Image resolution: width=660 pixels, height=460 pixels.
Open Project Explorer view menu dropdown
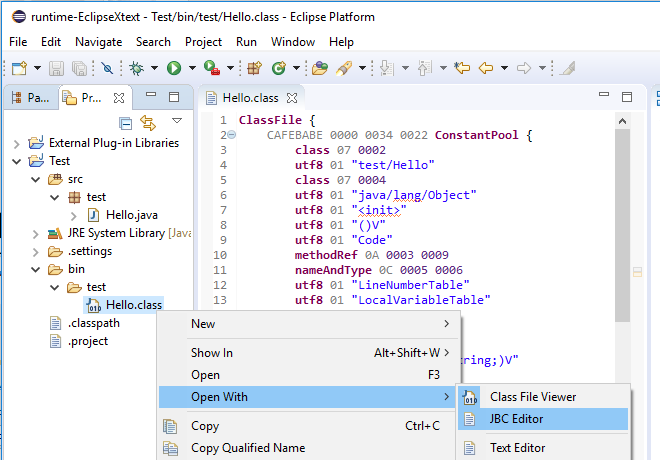(176, 122)
